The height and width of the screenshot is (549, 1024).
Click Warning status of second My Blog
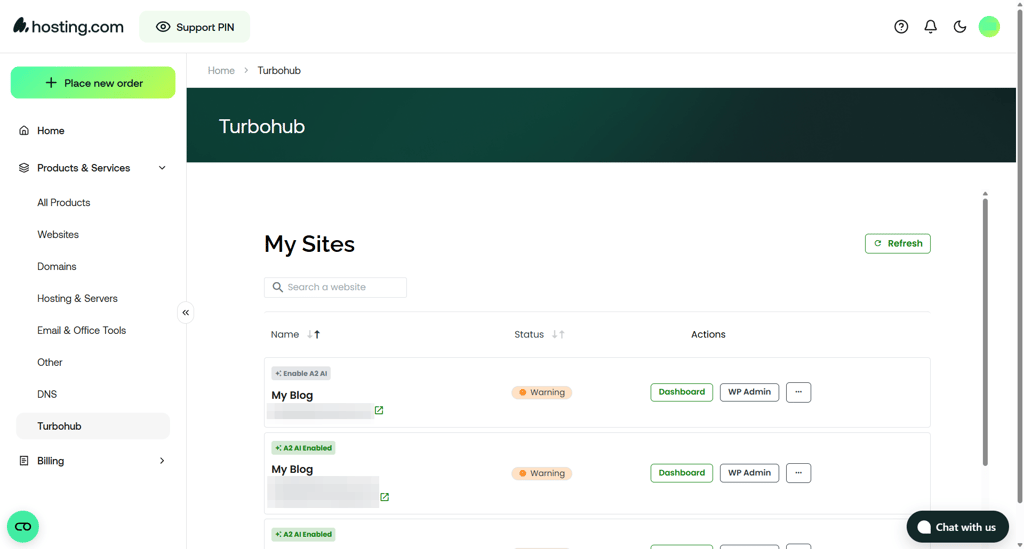click(541, 473)
